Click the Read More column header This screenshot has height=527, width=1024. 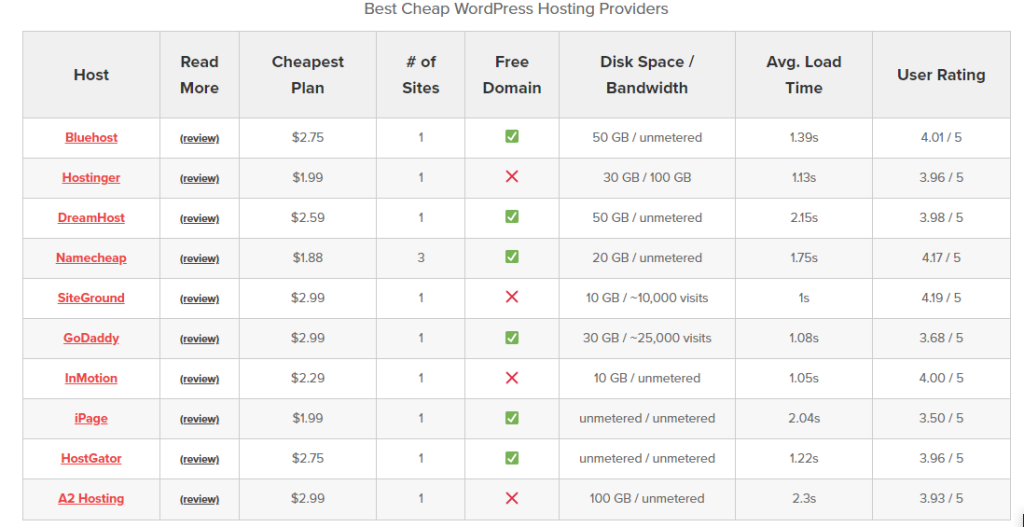tap(200, 74)
